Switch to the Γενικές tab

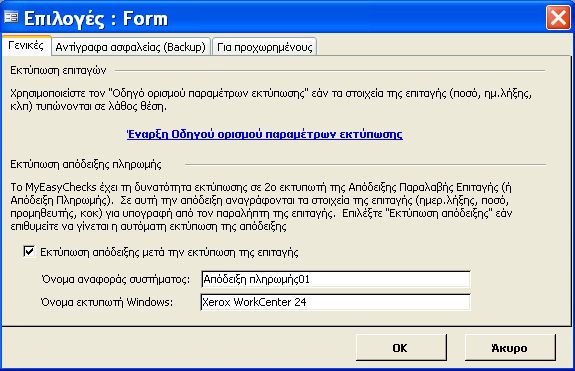click(x=26, y=46)
